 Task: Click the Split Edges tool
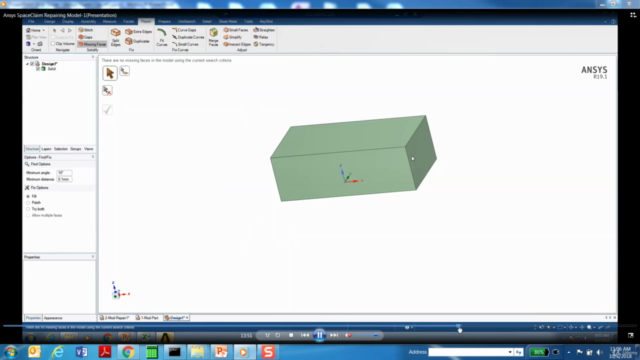pyautogui.click(x=116, y=37)
